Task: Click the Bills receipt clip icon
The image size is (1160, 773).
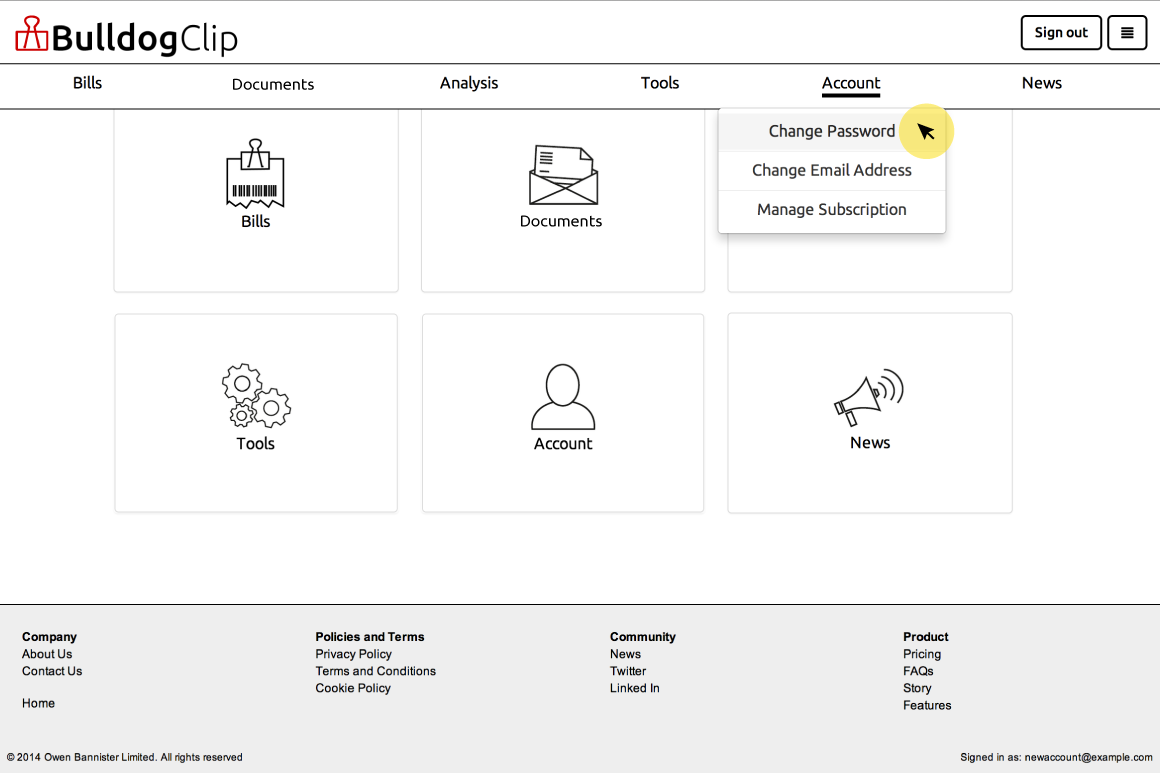Action: [x=255, y=173]
